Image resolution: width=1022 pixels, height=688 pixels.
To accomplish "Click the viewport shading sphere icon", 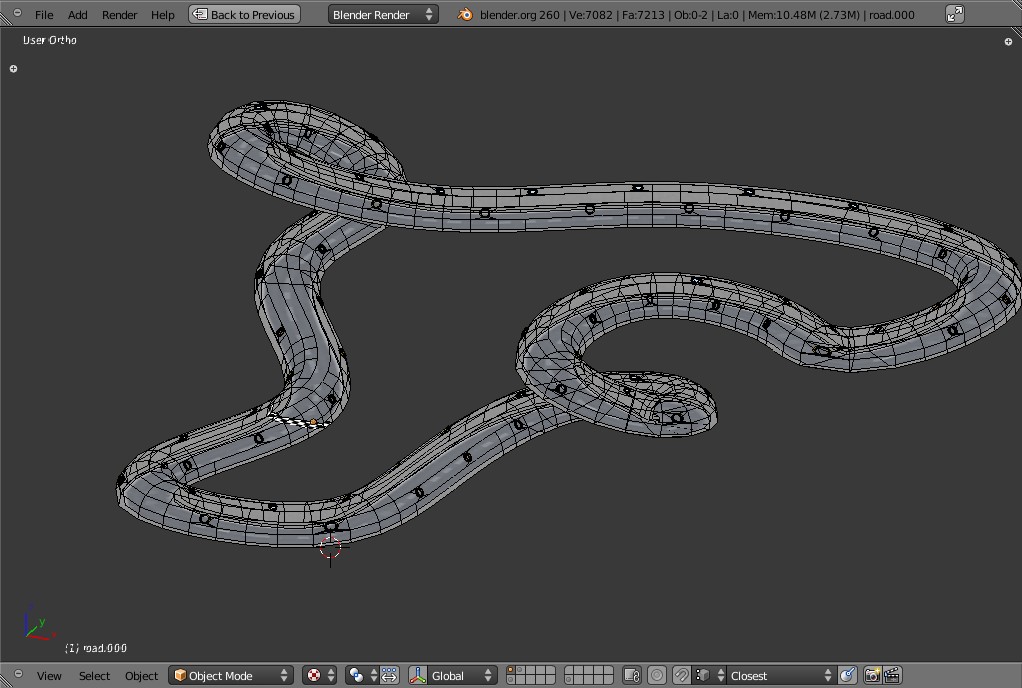I will click(315, 676).
